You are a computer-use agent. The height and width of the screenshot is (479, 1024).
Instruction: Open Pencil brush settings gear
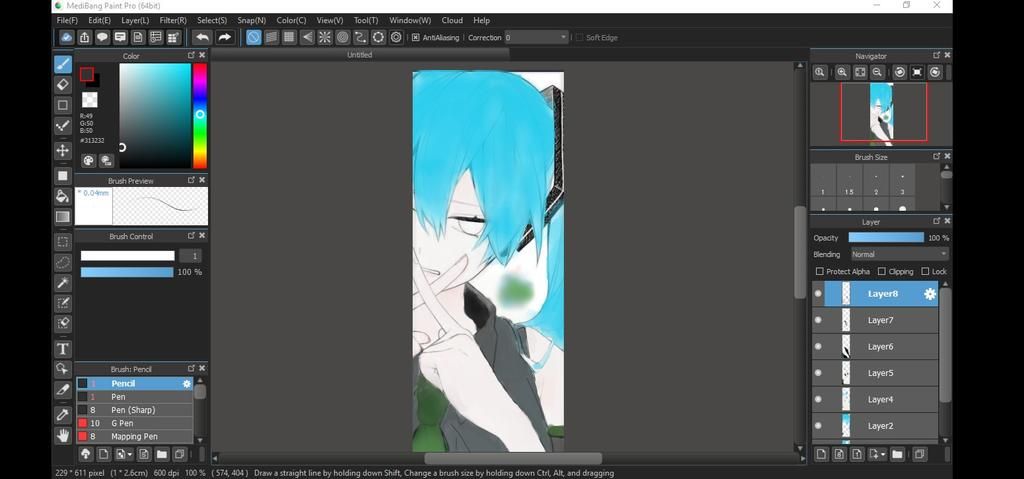point(187,384)
